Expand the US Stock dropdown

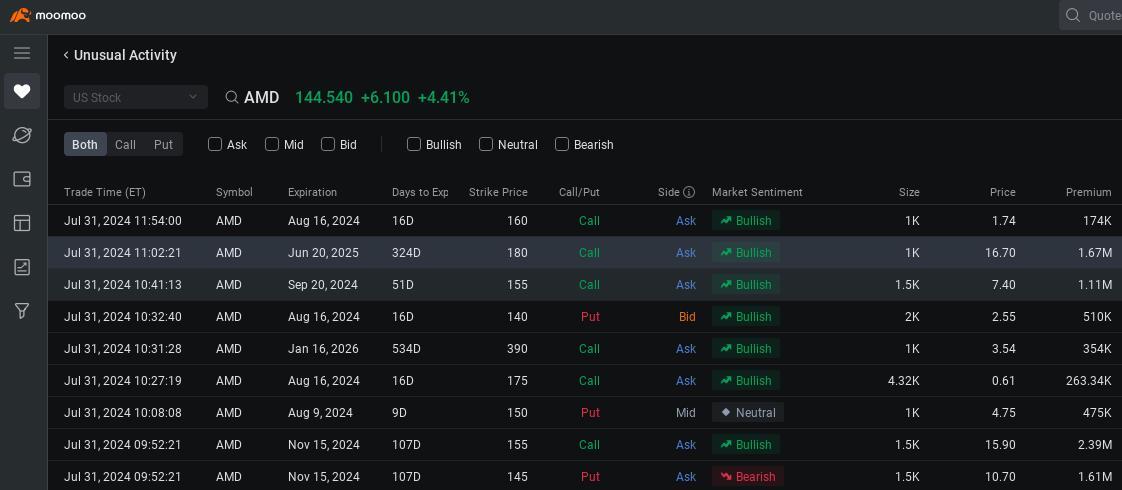(136, 97)
